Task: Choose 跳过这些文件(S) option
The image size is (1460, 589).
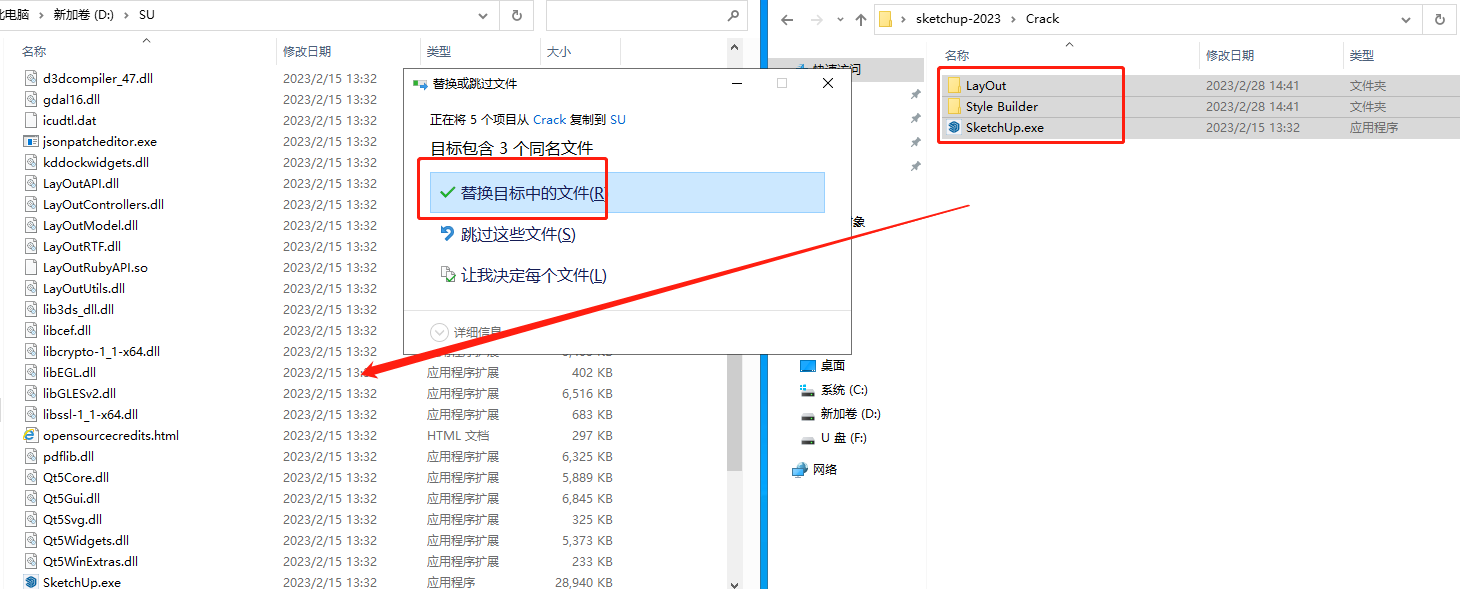Action: click(517, 234)
